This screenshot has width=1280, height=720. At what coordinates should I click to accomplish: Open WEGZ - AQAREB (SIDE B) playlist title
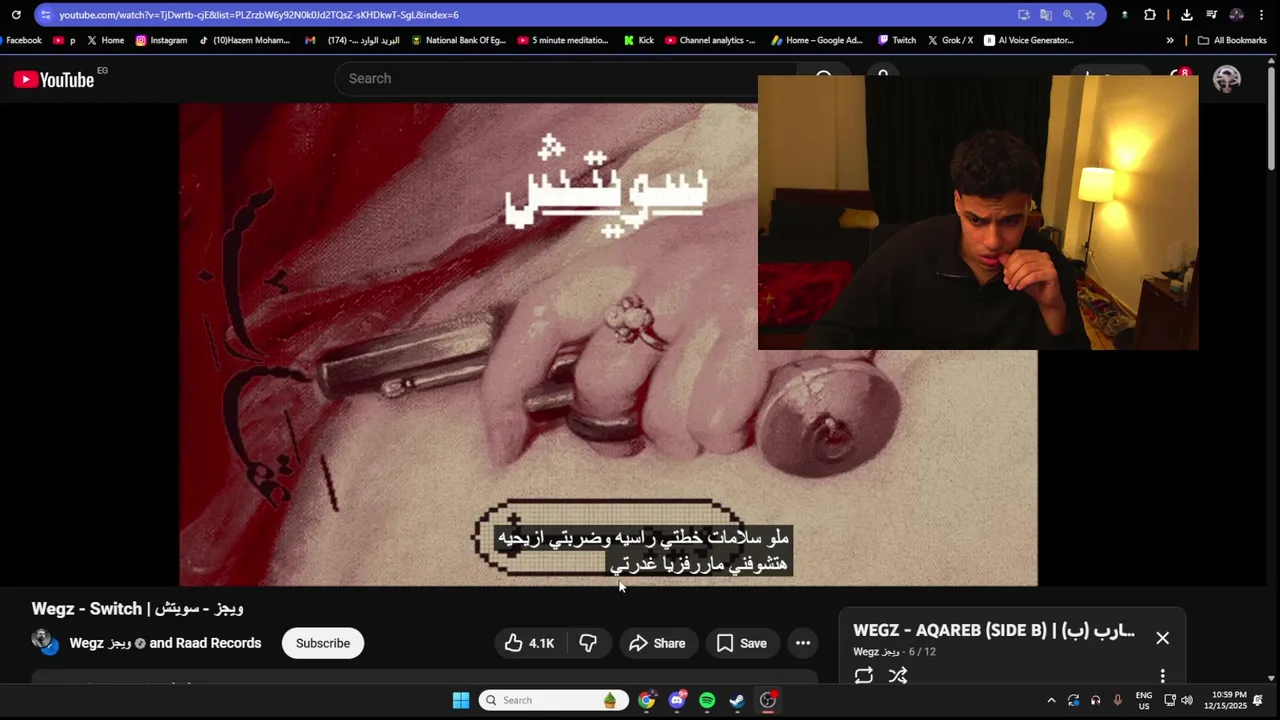pos(994,630)
